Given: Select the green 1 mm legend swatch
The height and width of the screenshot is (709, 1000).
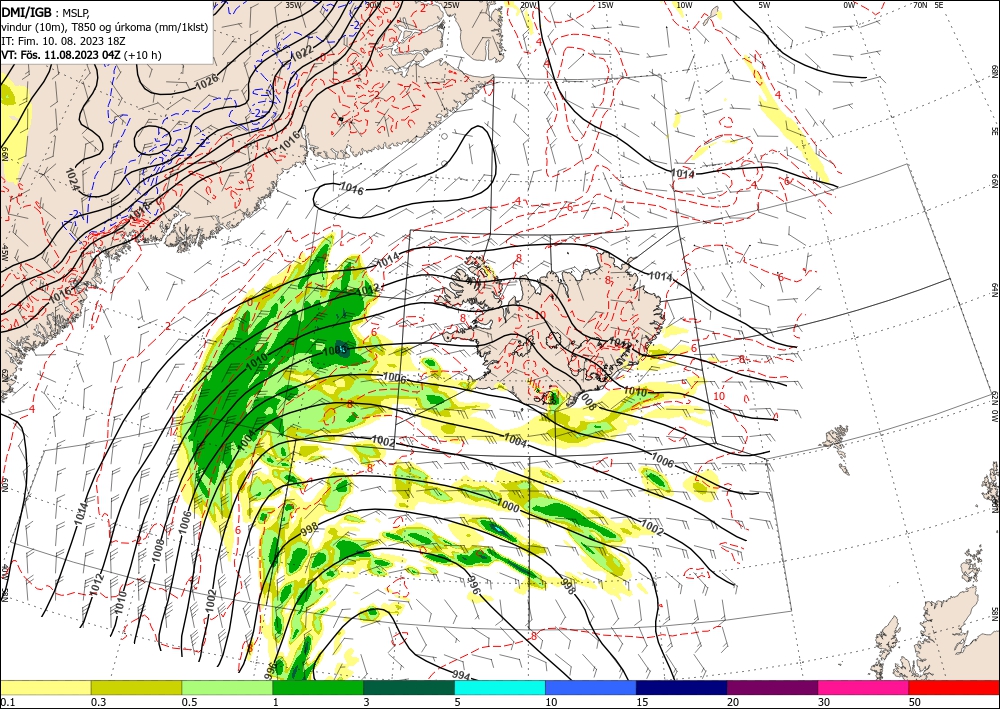Looking at the screenshot, I should (x=318, y=687).
